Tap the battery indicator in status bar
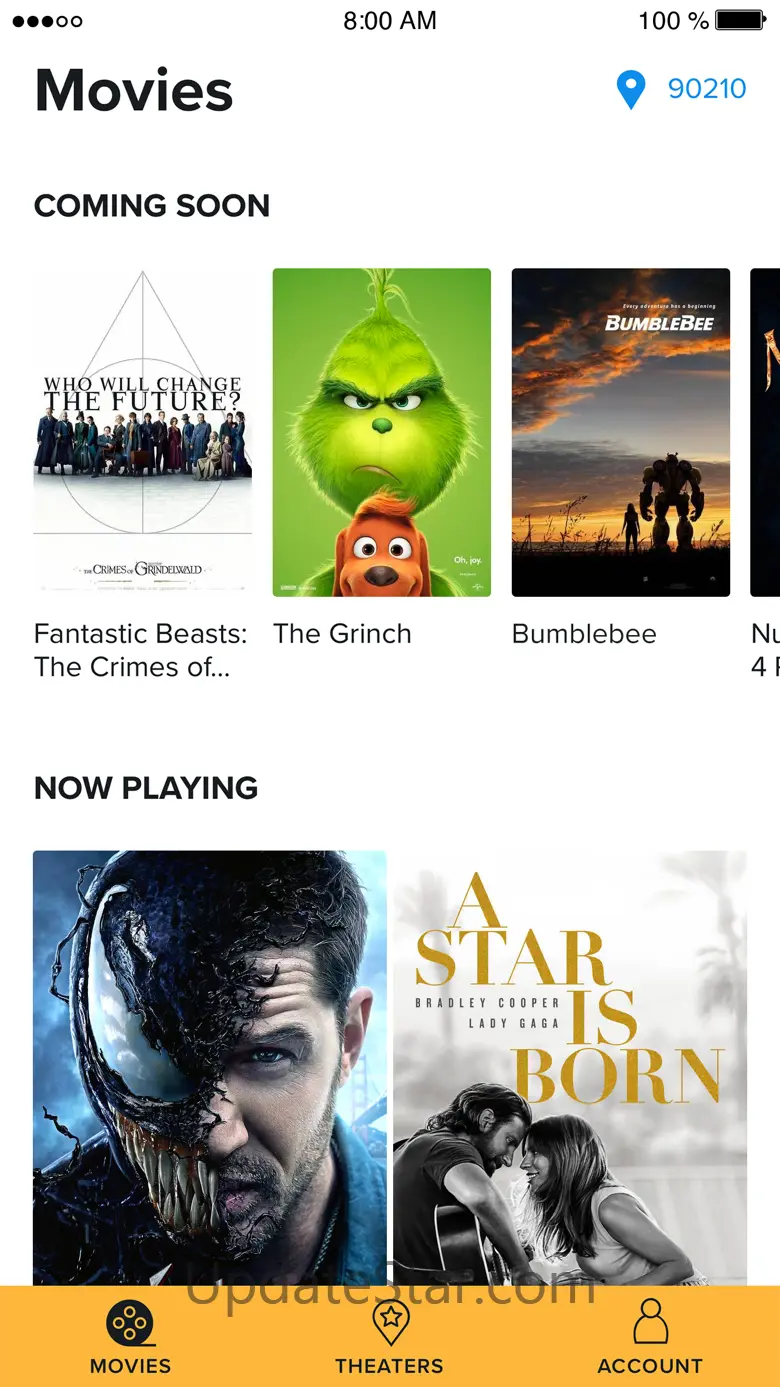 click(740, 20)
